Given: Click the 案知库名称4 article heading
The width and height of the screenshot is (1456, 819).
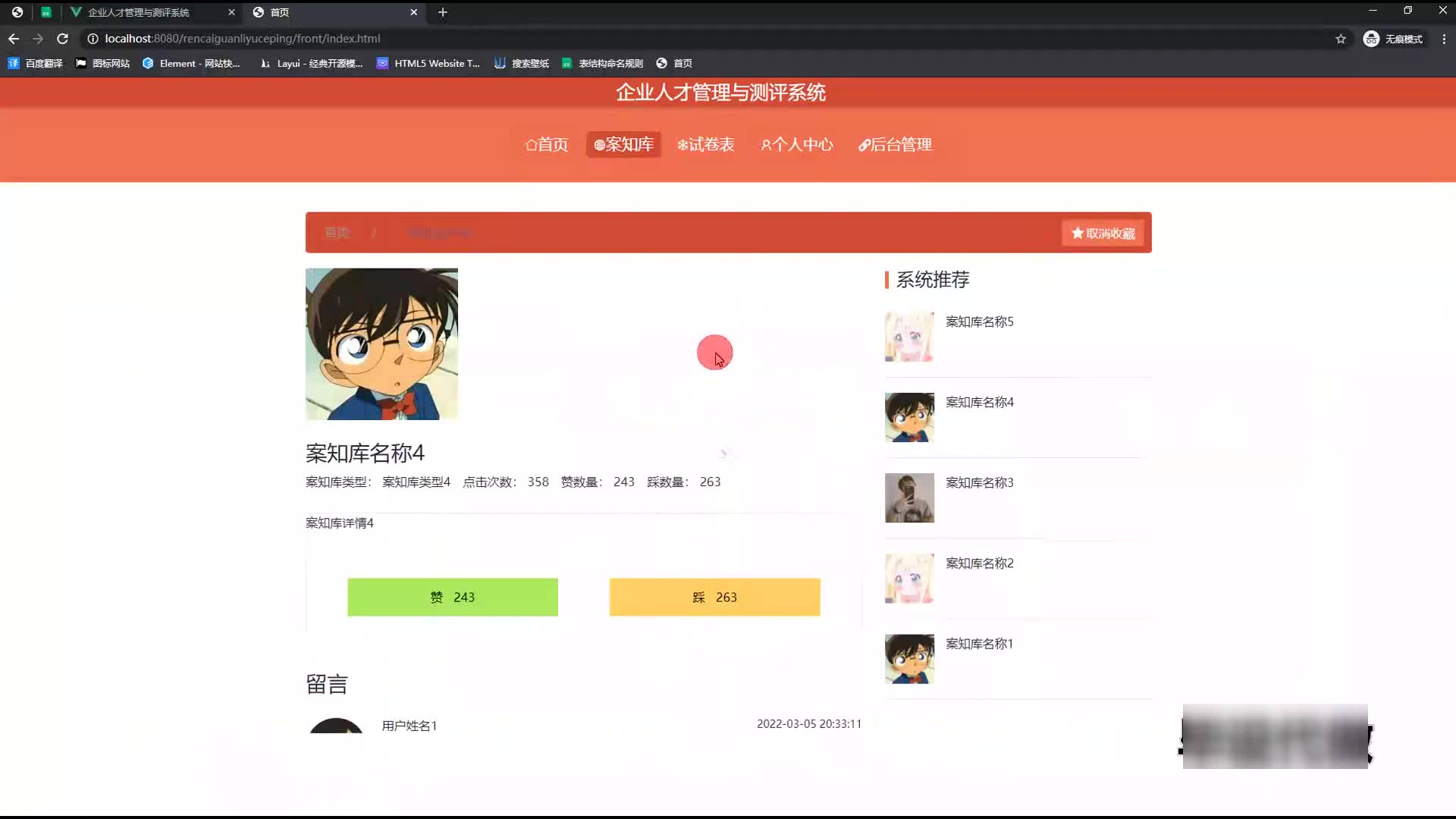Looking at the screenshot, I should click(365, 453).
